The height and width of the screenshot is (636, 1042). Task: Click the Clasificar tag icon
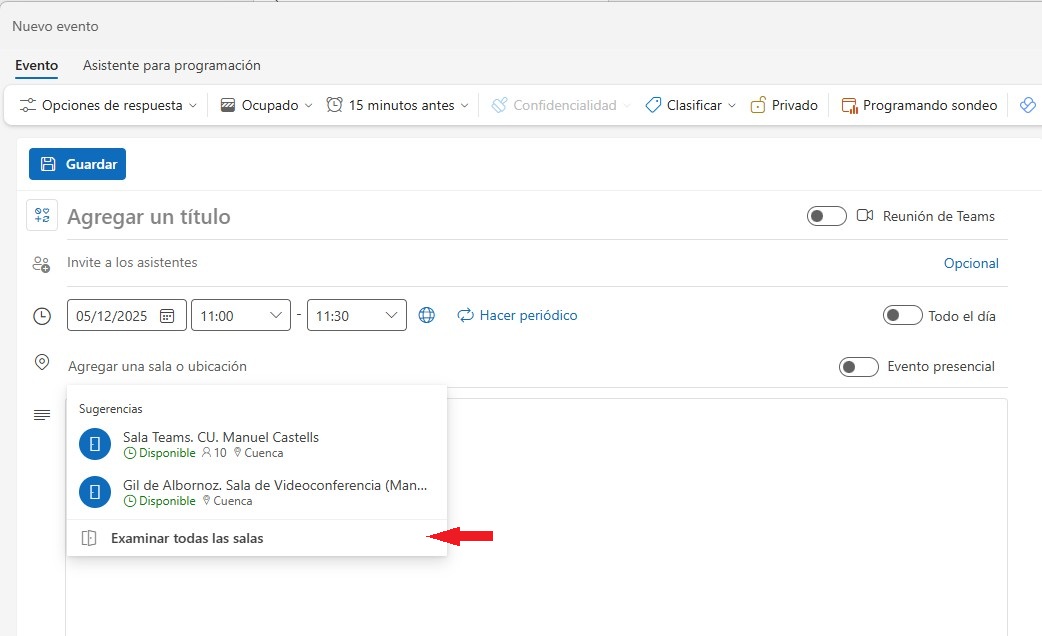tap(653, 105)
